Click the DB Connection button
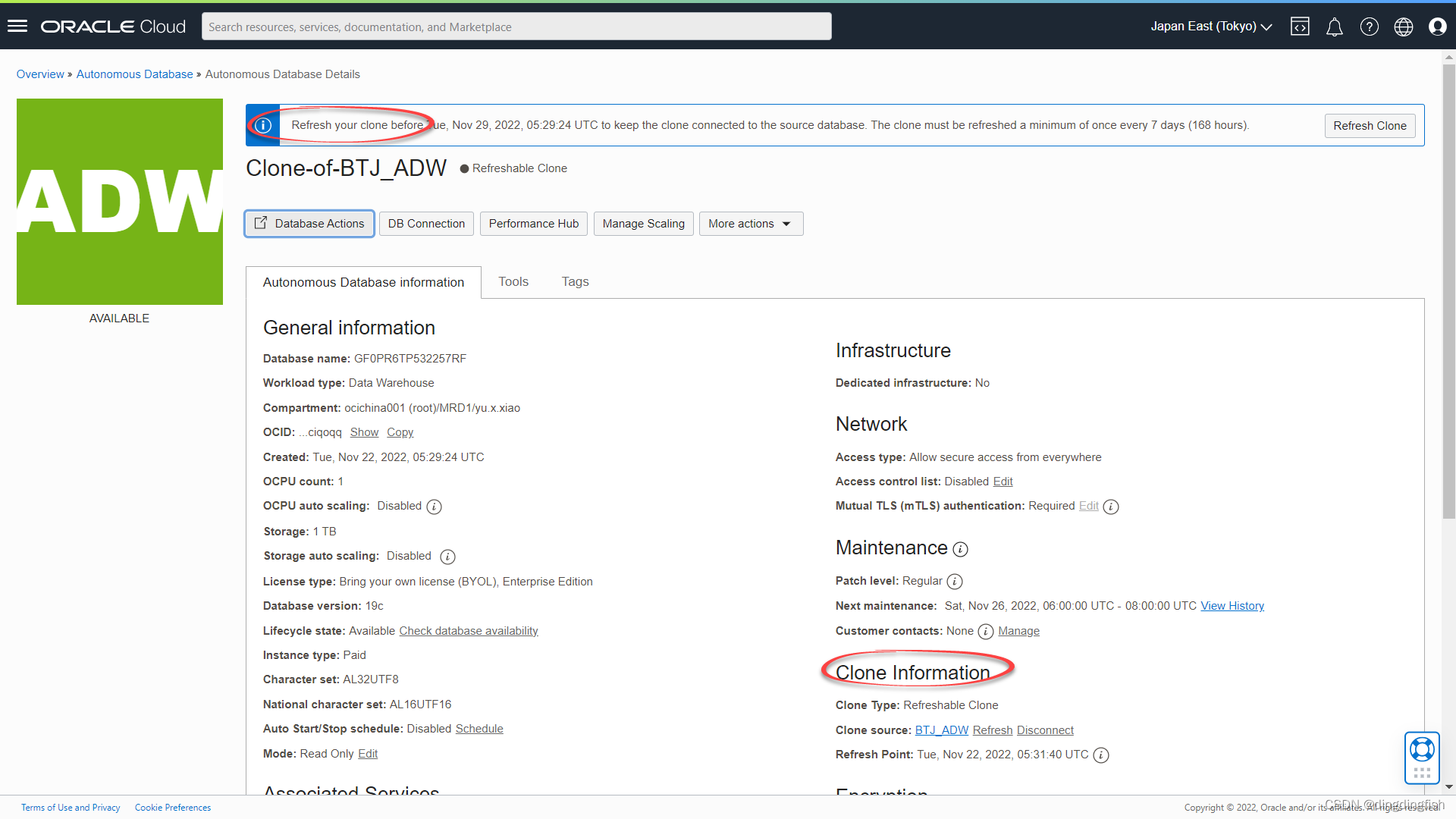The width and height of the screenshot is (1456, 819). pos(426,224)
